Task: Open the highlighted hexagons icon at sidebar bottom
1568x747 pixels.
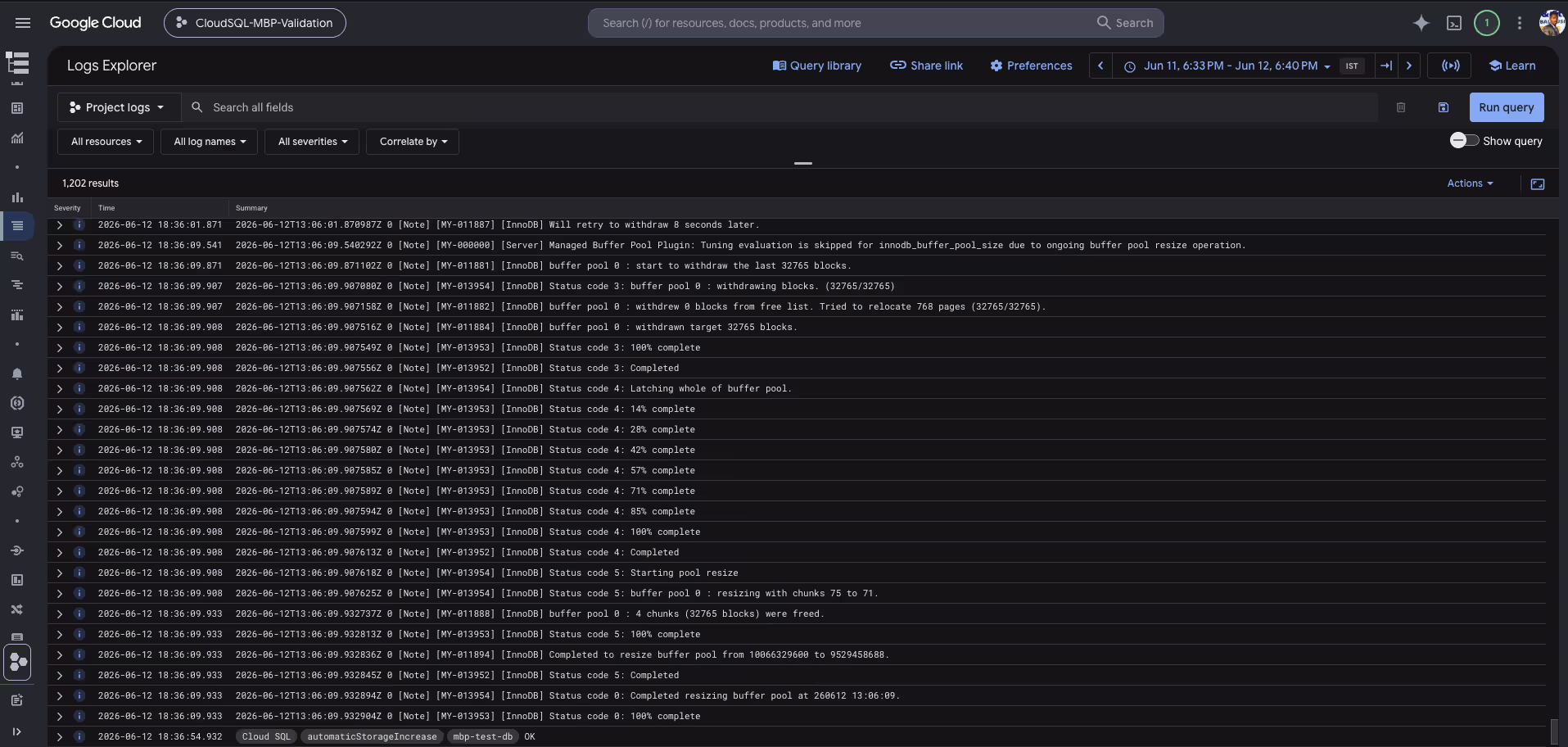Action: pos(17,663)
